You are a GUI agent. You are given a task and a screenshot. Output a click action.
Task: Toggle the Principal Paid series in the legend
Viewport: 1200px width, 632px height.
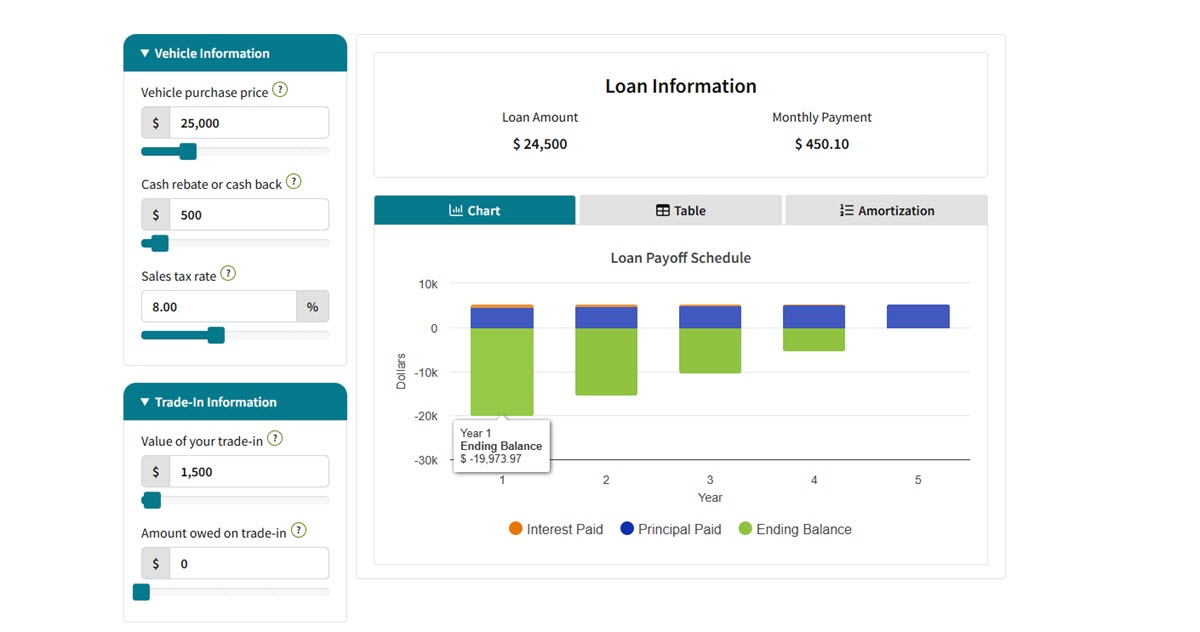point(671,529)
